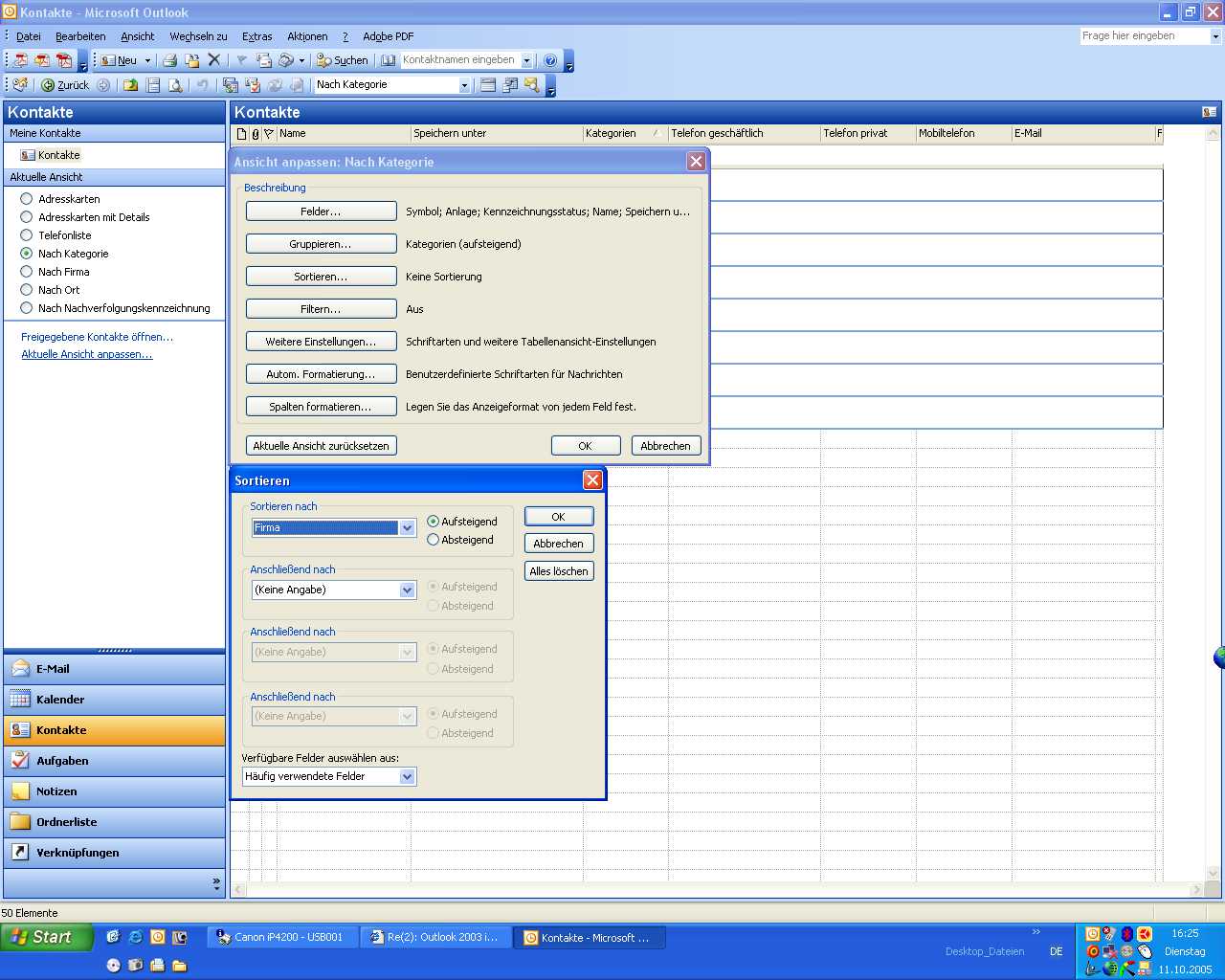This screenshot has width=1225, height=980.
Task: Click the third Adobe PDF toolbar icon
Action: point(64,60)
